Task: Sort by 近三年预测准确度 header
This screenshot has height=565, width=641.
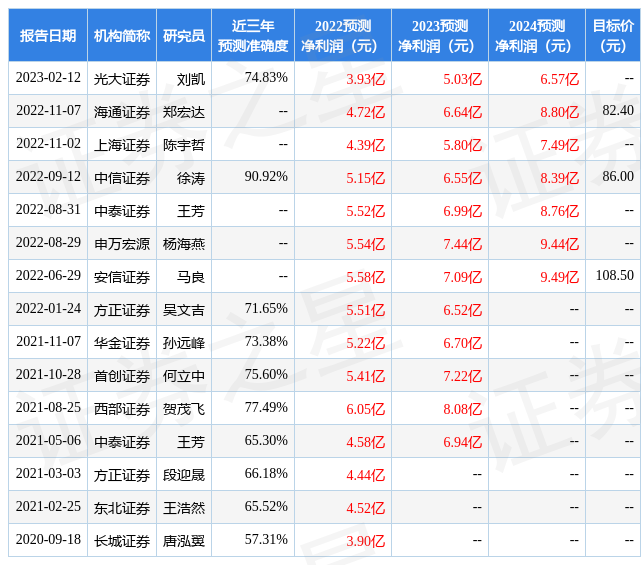Action: pos(253,35)
